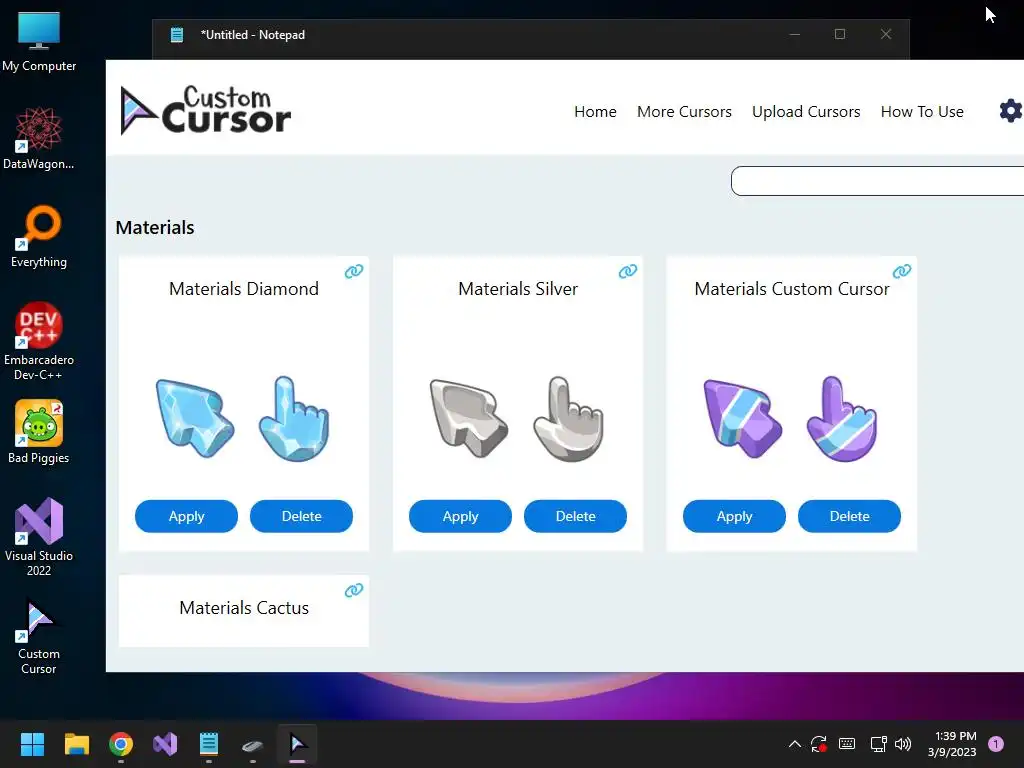The width and height of the screenshot is (1024, 768).
Task: Switch to Notepad from the taskbar
Action: coord(208,744)
